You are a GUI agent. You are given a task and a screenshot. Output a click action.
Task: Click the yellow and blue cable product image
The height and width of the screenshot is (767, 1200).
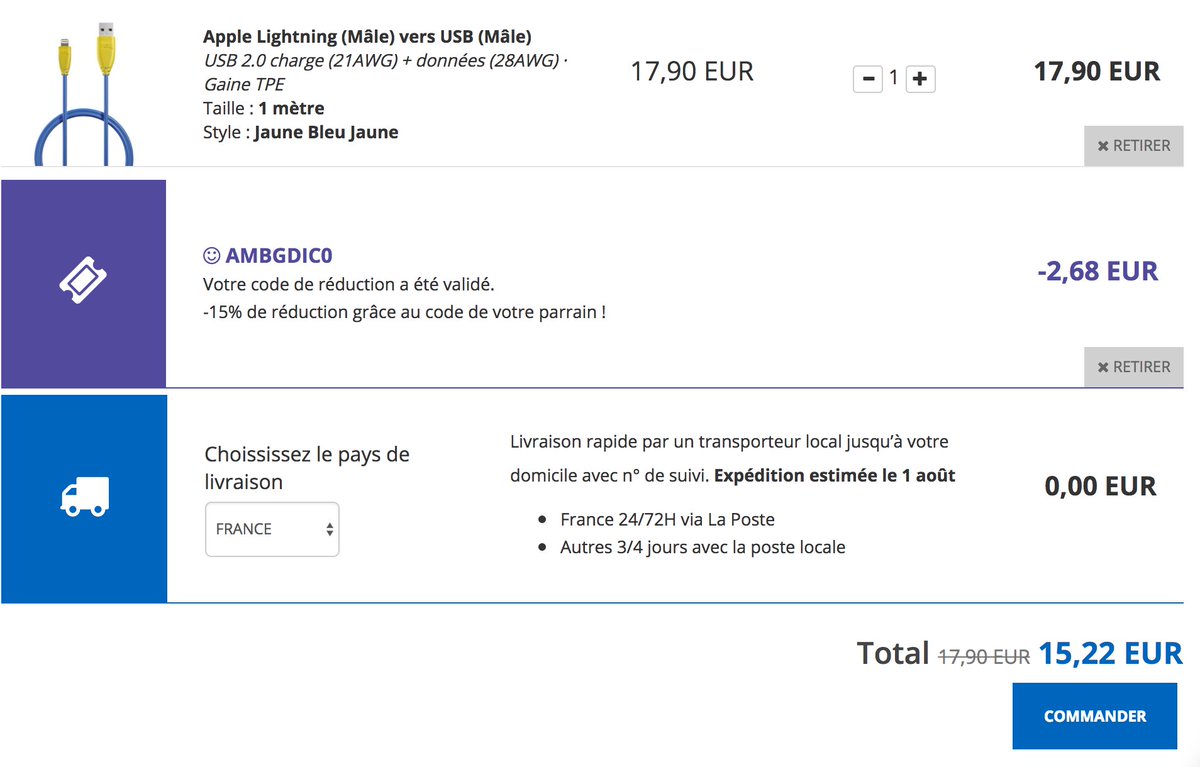pyautogui.click(x=84, y=92)
